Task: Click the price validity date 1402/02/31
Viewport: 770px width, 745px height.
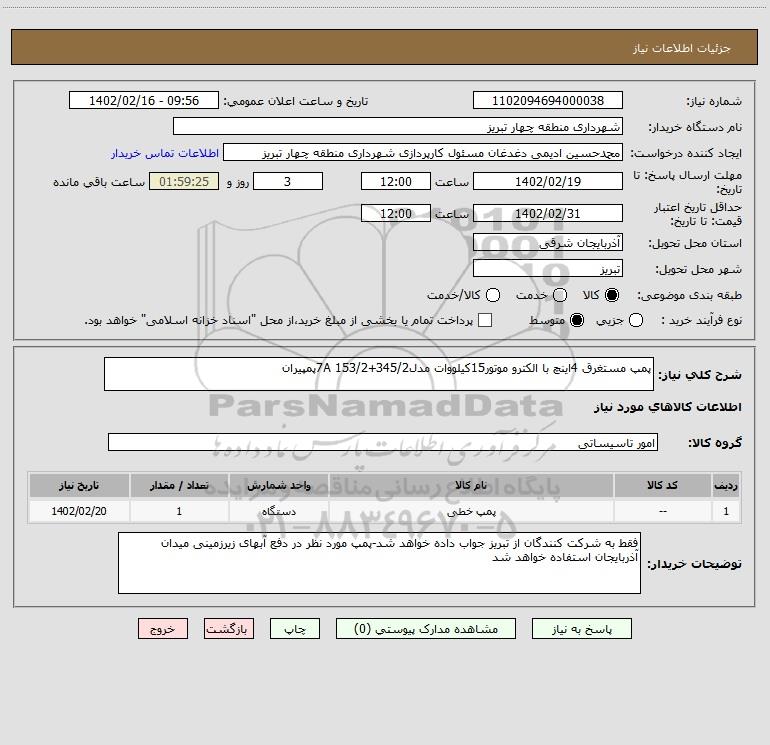Action: click(548, 213)
